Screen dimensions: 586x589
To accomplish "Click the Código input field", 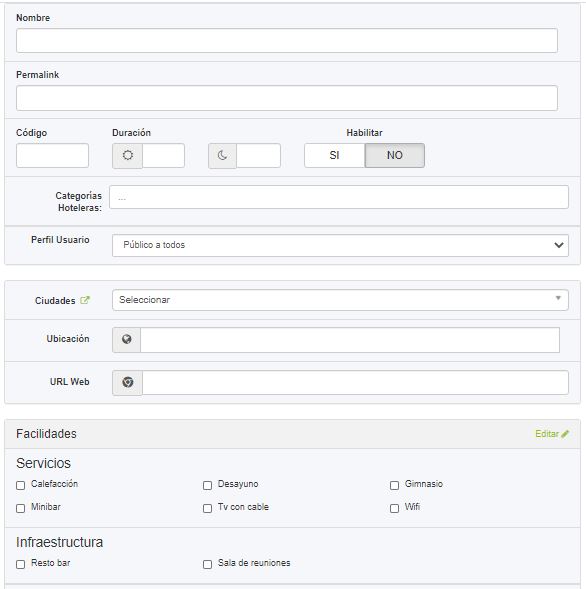I will click(x=53, y=155).
